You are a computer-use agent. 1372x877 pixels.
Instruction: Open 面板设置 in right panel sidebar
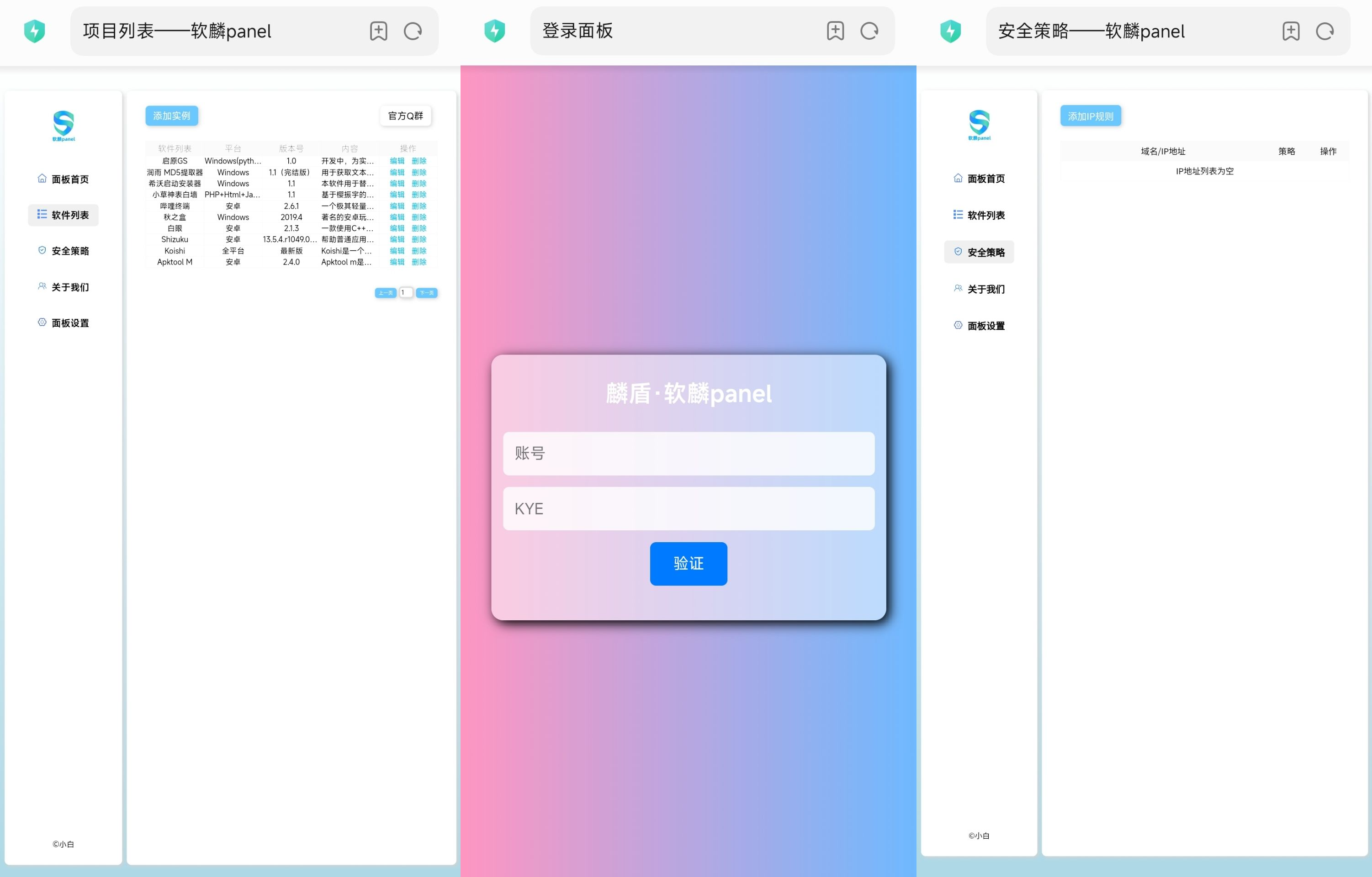[979, 326]
